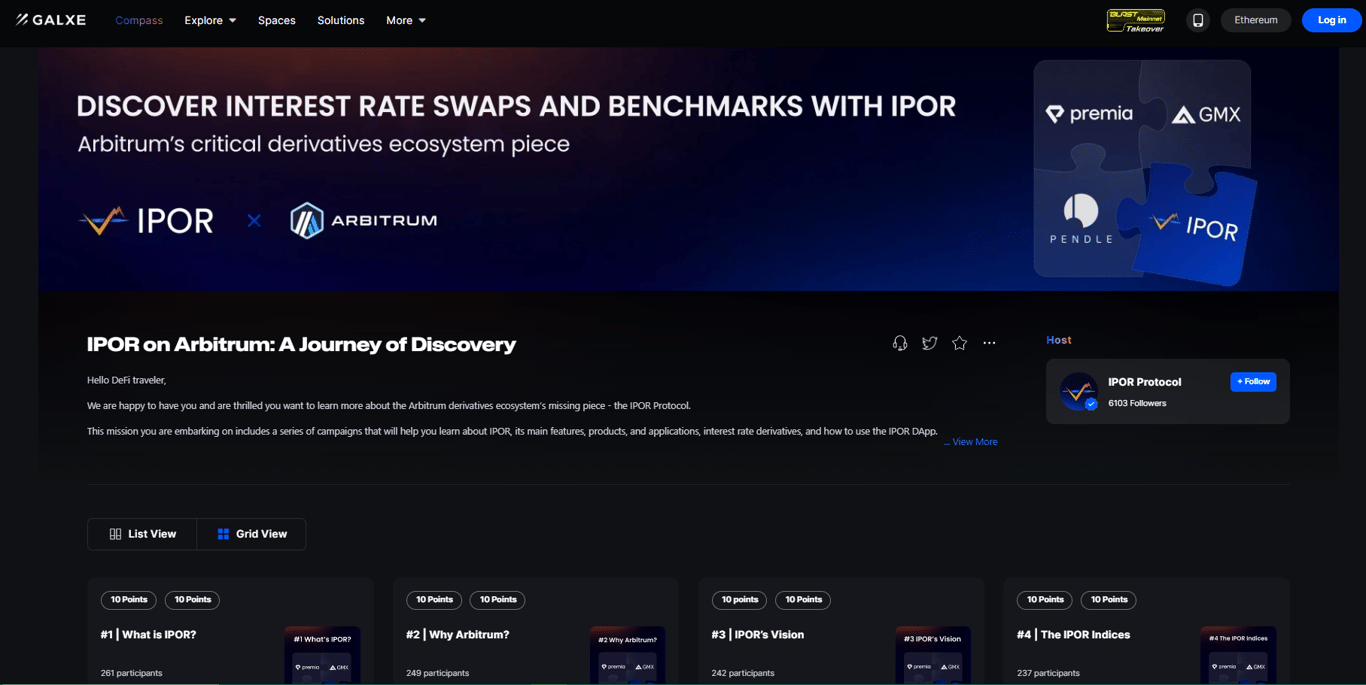Open the Spaces nav item

pos(276,20)
